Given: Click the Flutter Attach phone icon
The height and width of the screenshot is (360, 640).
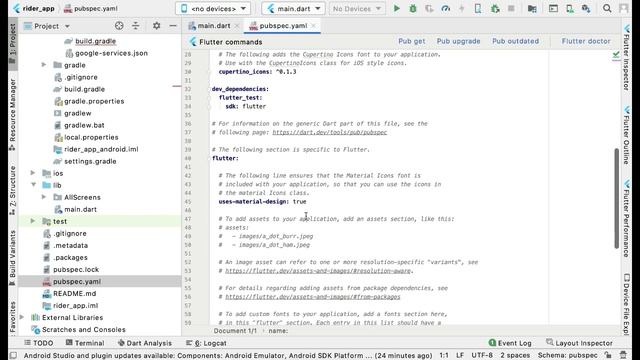Looking at the screenshot, I should [478, 9].
